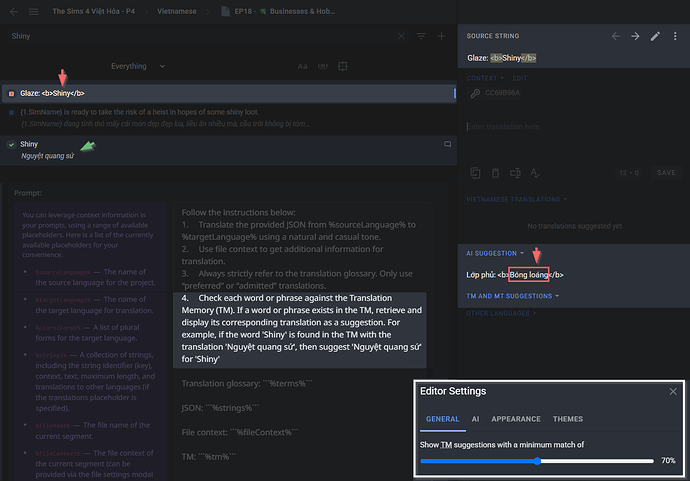Click the back arrow in top bar
This screenshot has height=481, width=690.
(14, 11)
